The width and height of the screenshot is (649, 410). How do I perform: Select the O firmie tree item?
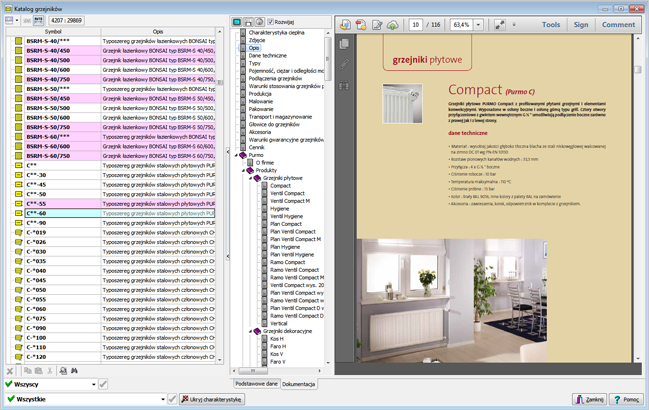(264, 163)
